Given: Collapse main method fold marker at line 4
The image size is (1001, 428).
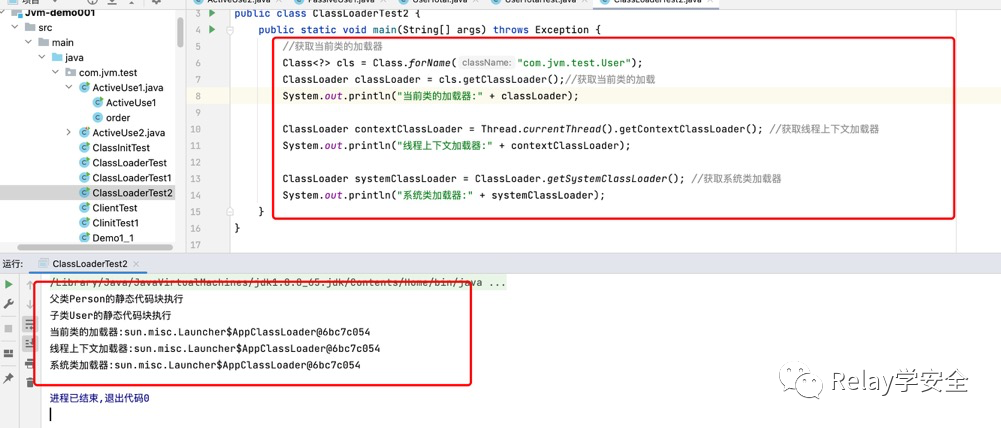Looking at the screenshot, I should tap(229, 30).
